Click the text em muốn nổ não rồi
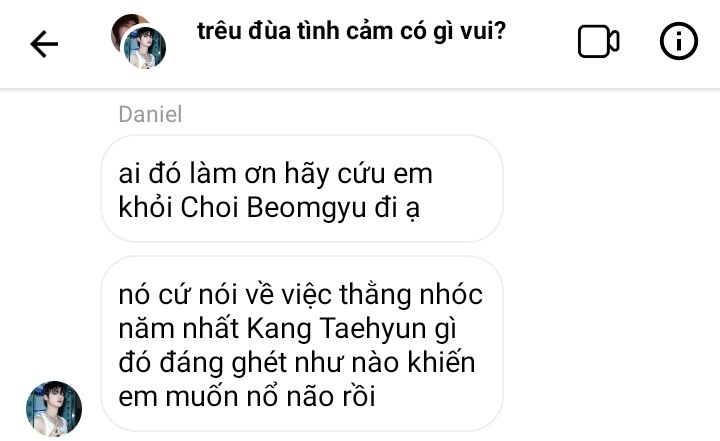The width and height of the screenshot is (720, 441). (x=247, y=396)
